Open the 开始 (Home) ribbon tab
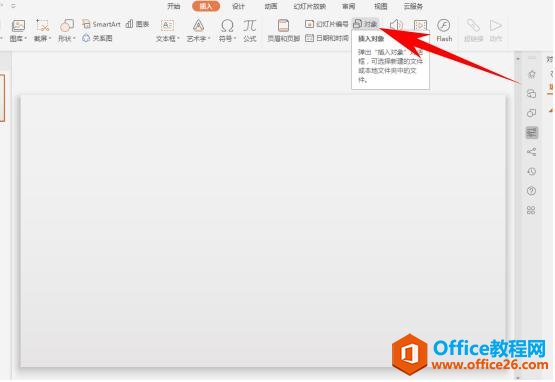 click(173, 6)
